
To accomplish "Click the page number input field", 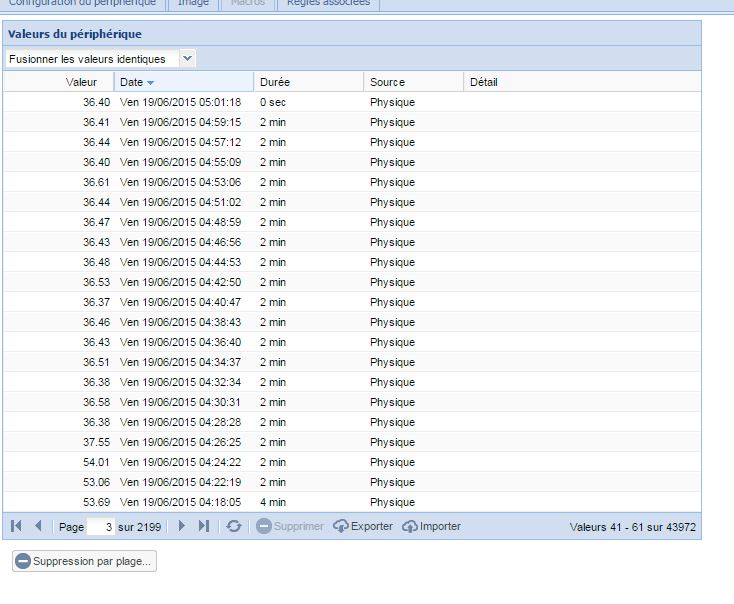I will tap(101, 526).
